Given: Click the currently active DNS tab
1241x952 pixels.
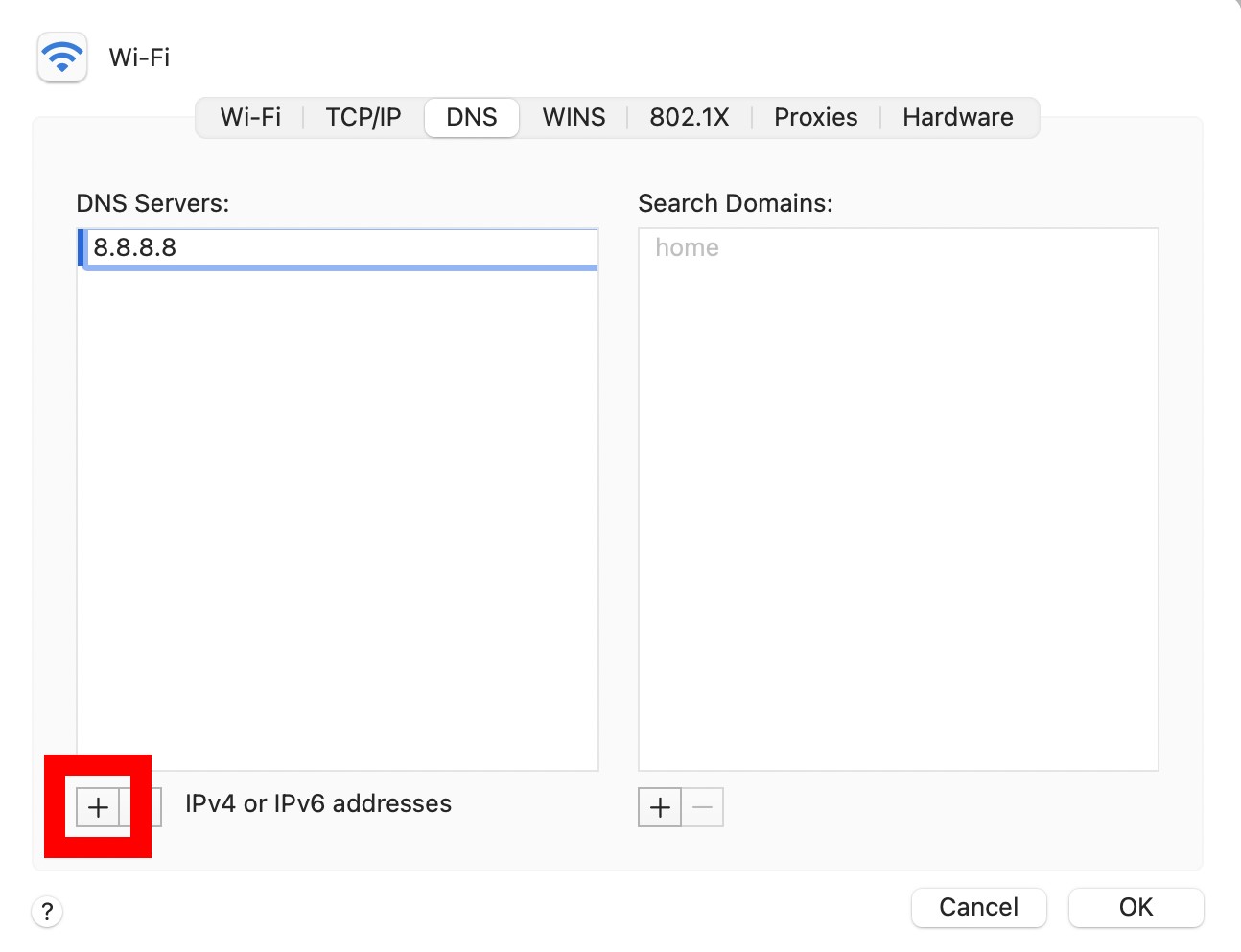Looking at the screenshot, I should point(471,117).
